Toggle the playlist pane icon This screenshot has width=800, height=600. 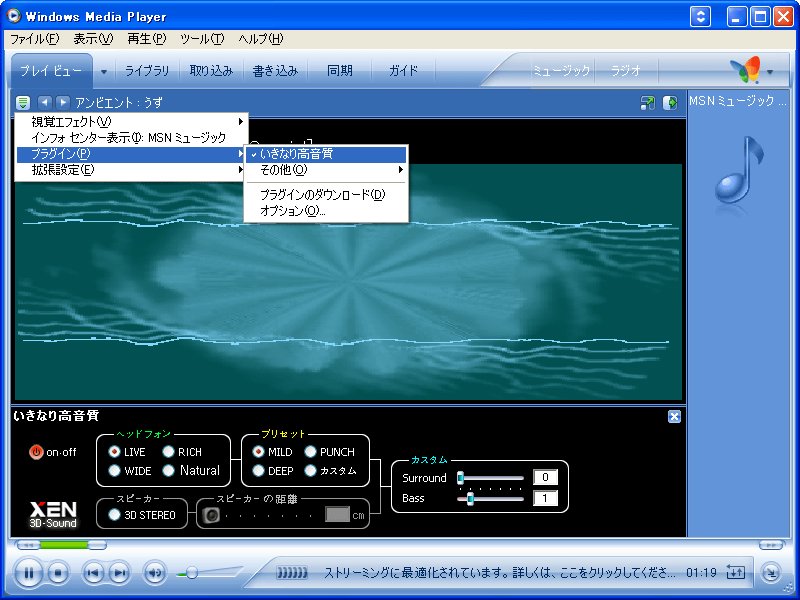[x=670, y=103]
